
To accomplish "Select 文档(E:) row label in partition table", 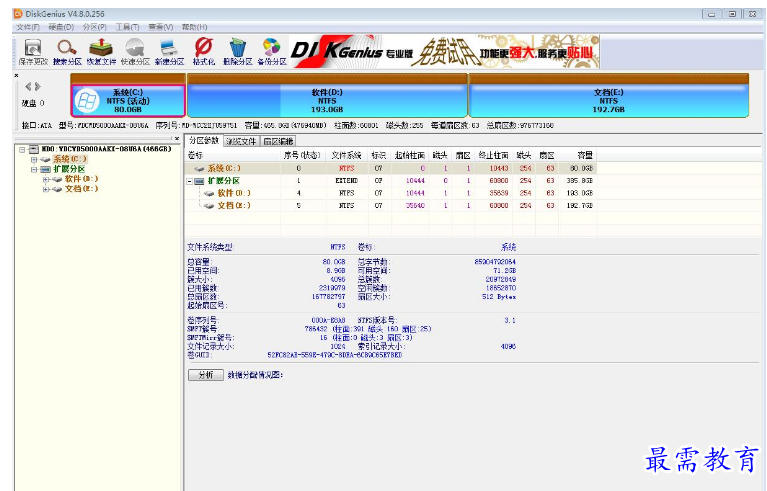I will pyautogui.click(x=234, y=205).
